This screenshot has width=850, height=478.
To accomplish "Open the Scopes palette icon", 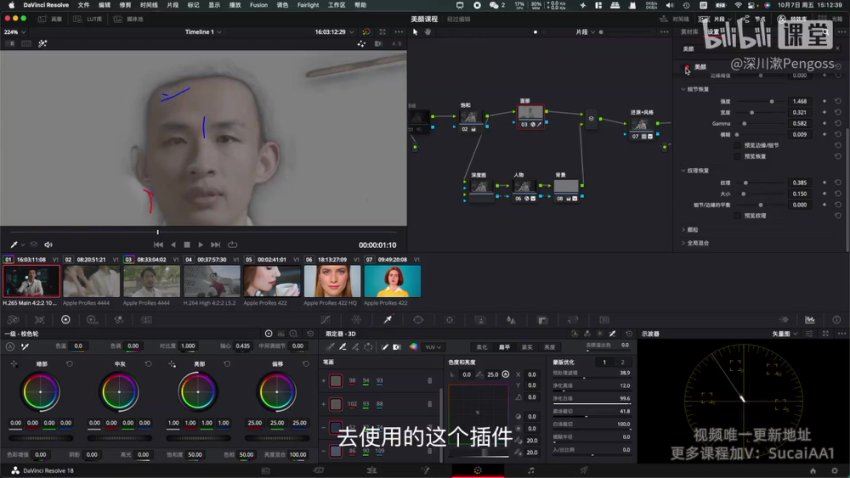I will [x=810, y=320].
